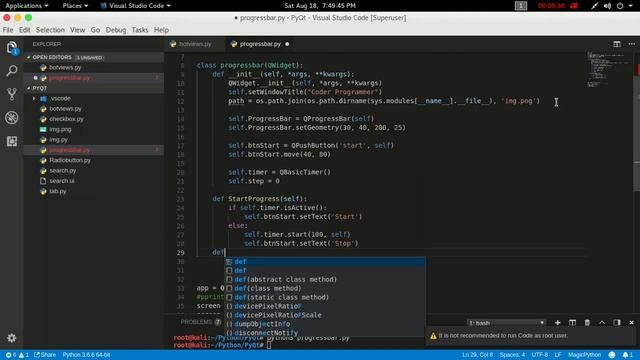
Task: Select the Python 3.6.6 64-bit interpreter
Action: (x=86, y=355)
